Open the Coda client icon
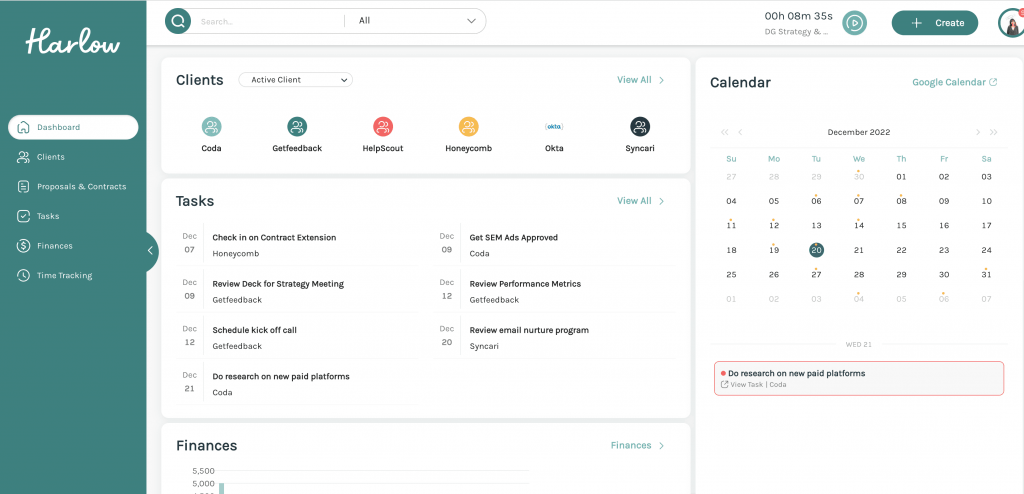 tap(211, 127)
